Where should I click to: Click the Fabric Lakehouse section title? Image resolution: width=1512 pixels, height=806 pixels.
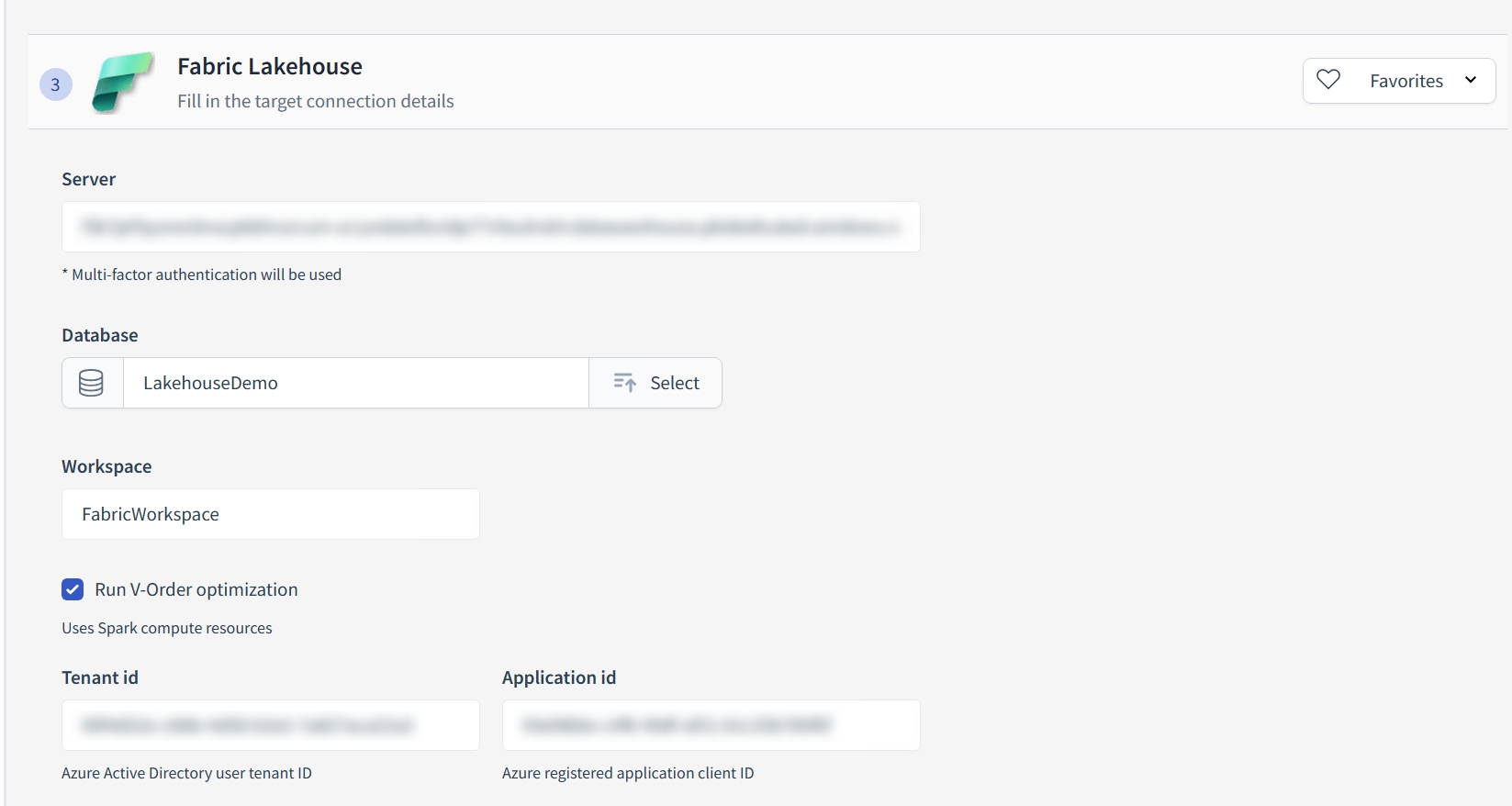click(270, 66)
